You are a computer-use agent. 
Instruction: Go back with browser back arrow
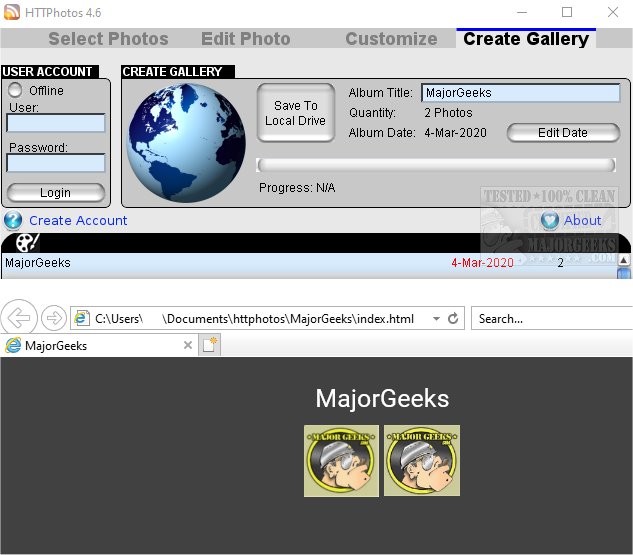(19, 318)
